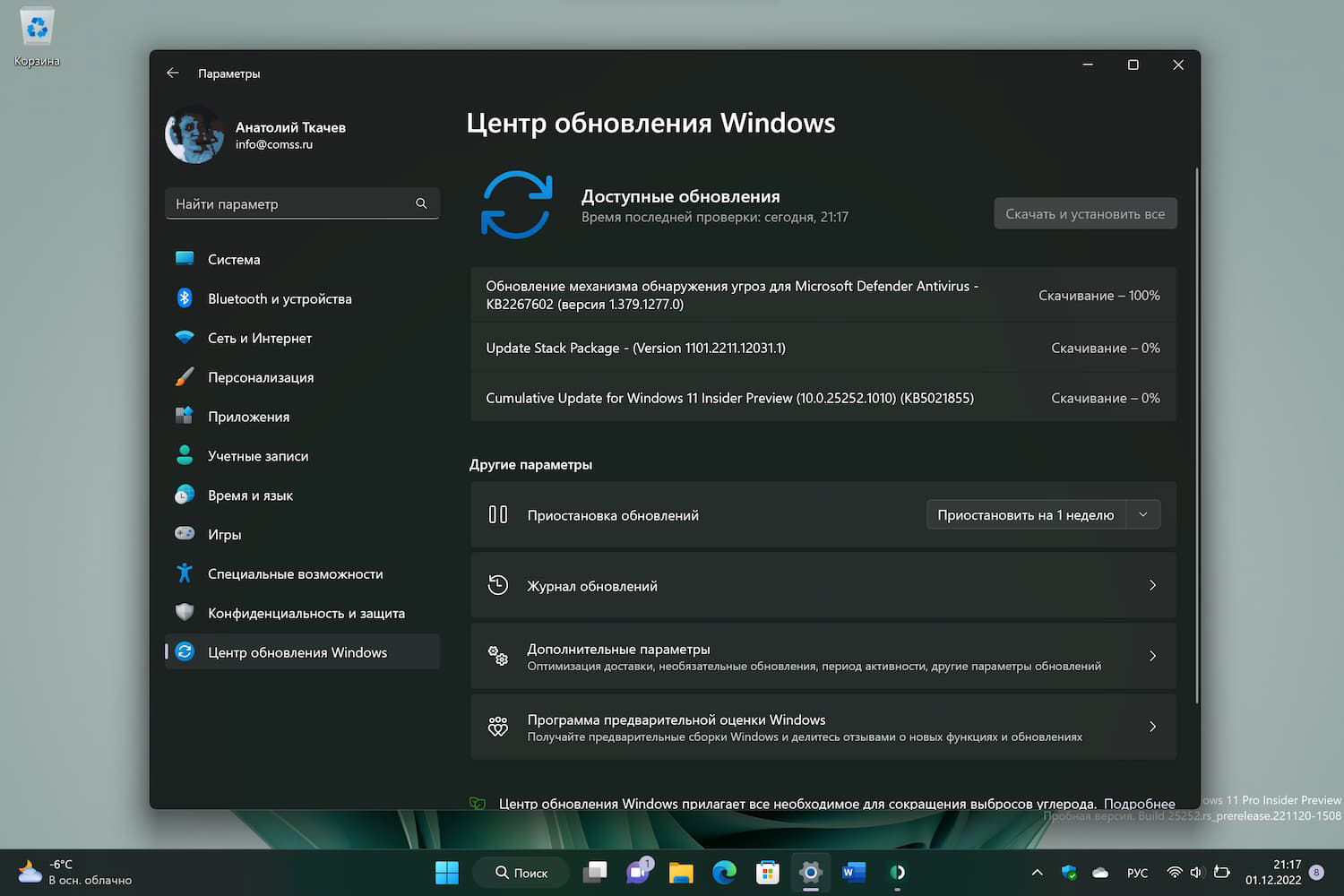The width and height of the screenshot is (1344, 896).
Task: Click the OneDrive cloud tray icon
Action: [1100, 873]
